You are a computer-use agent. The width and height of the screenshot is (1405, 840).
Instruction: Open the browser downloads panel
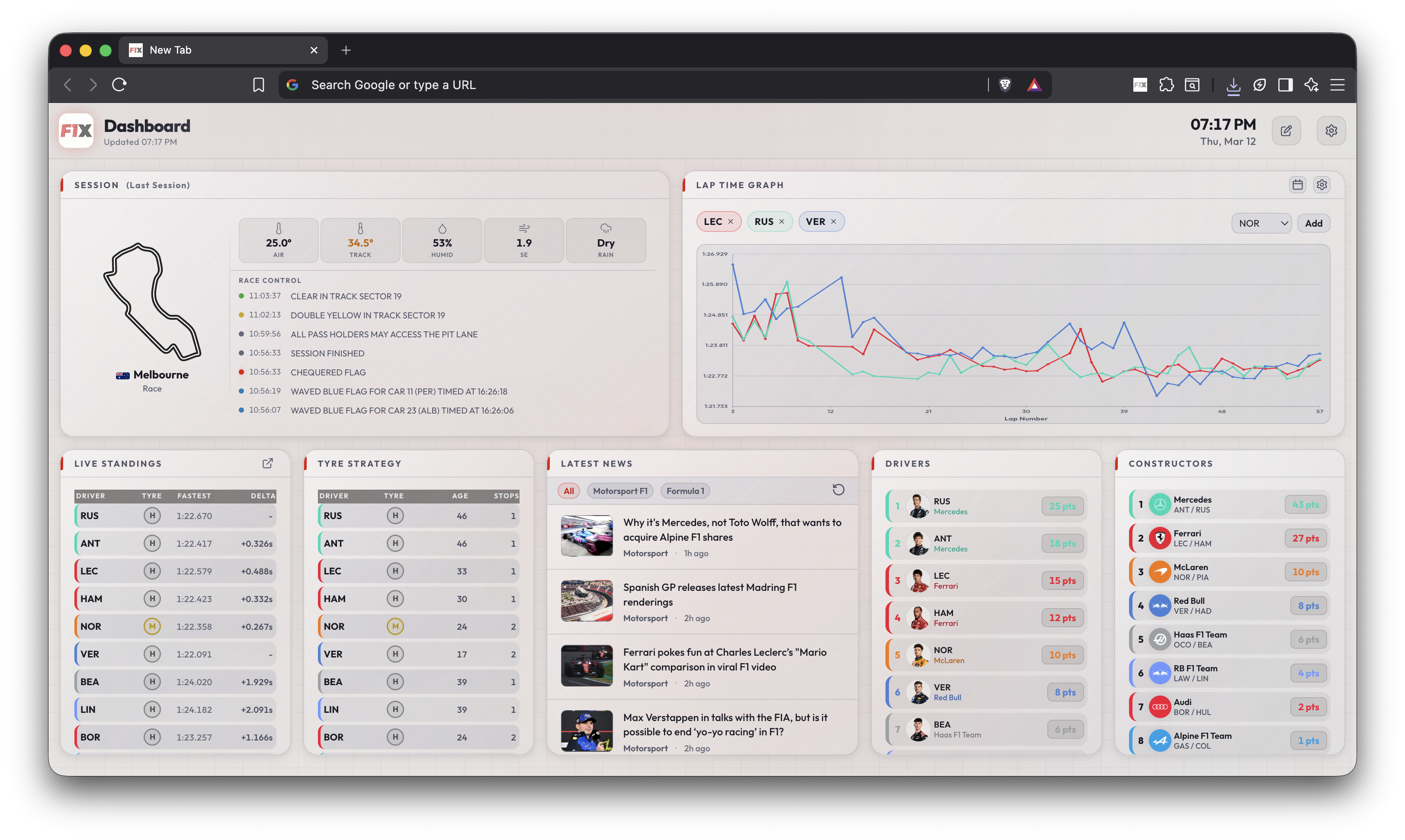click(1234, 85)
